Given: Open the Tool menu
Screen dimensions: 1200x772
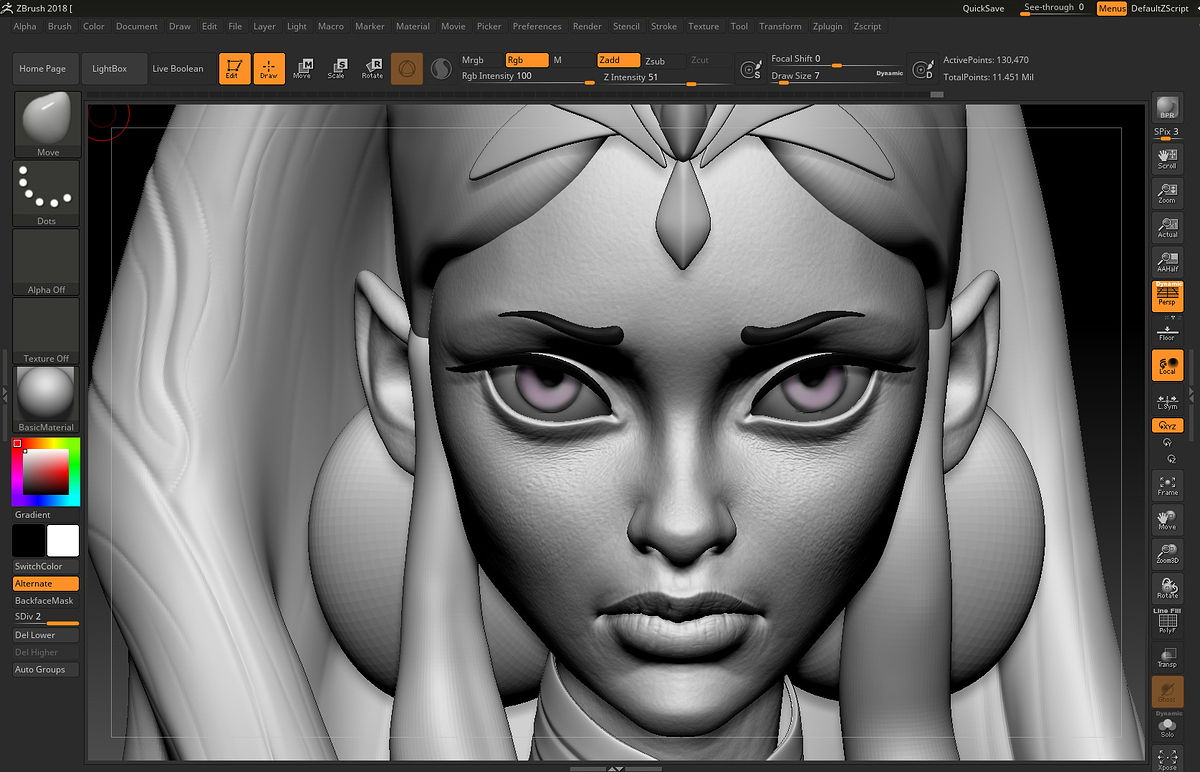Looking at the screenshot, I should pos(739,27).
